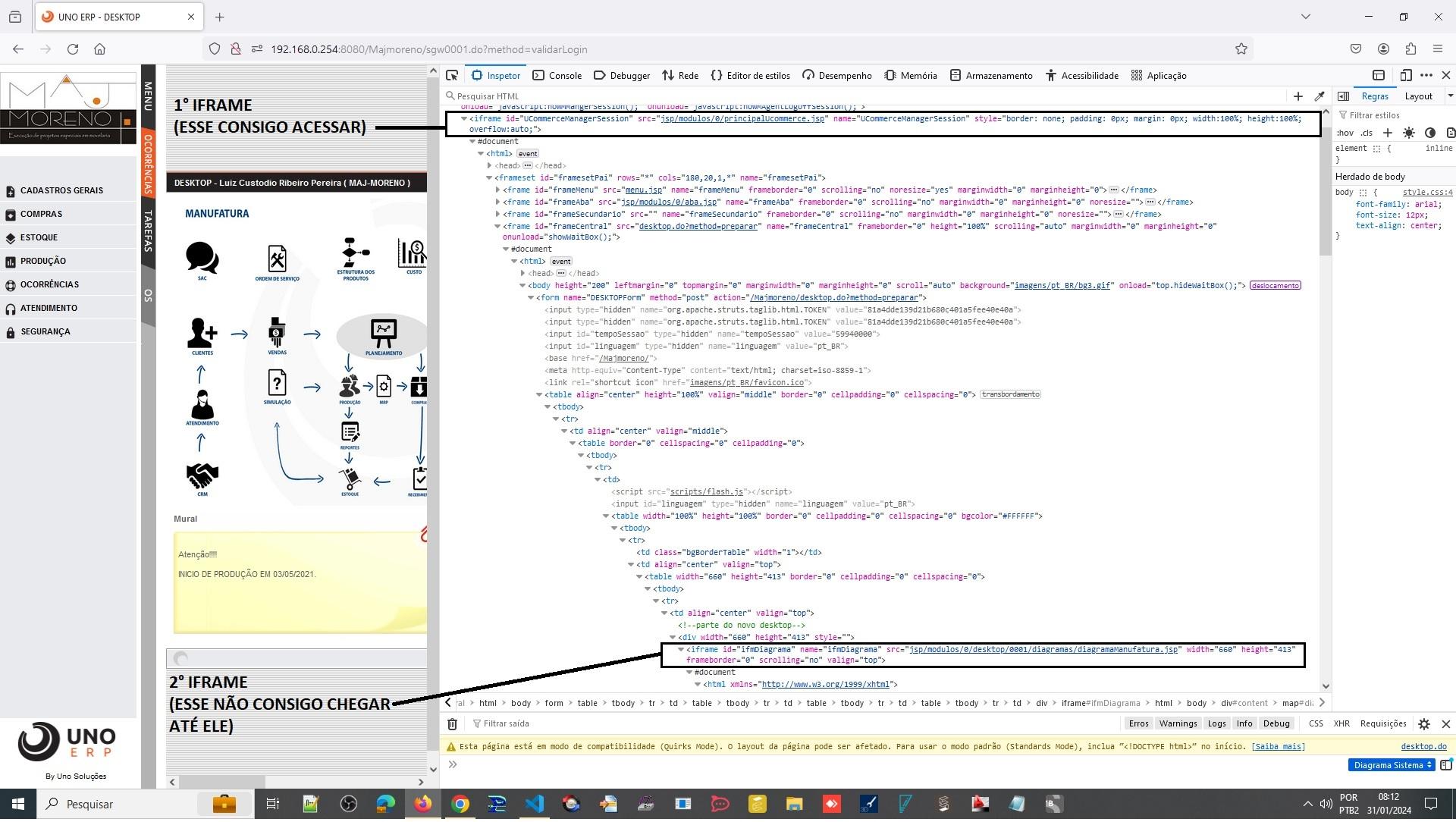Toggle the Logs console filter
The image size is (1456, 822).
(x=1216, y=724)
